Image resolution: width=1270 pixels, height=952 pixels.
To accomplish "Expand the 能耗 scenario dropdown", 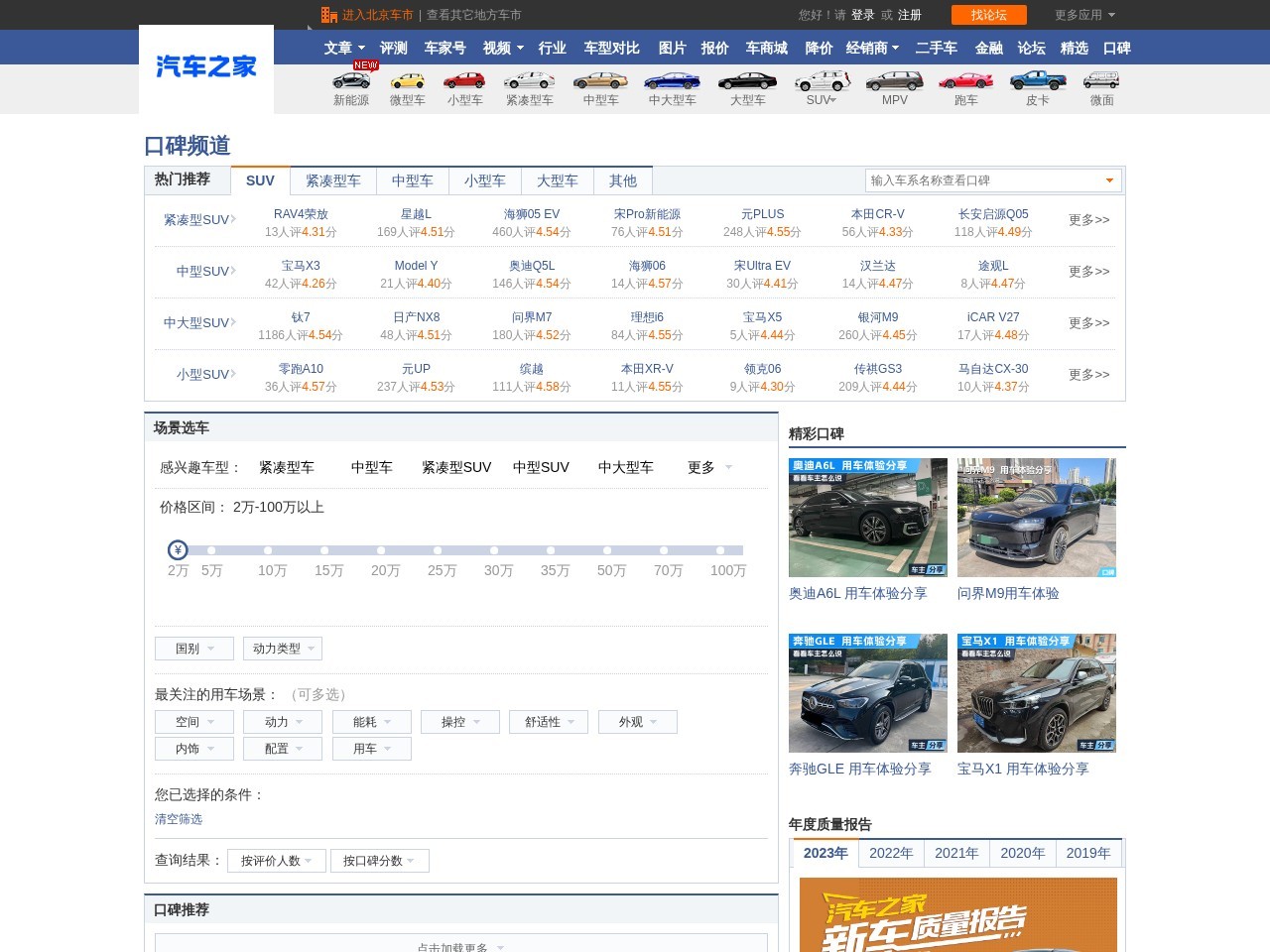I will click(372, 722).
